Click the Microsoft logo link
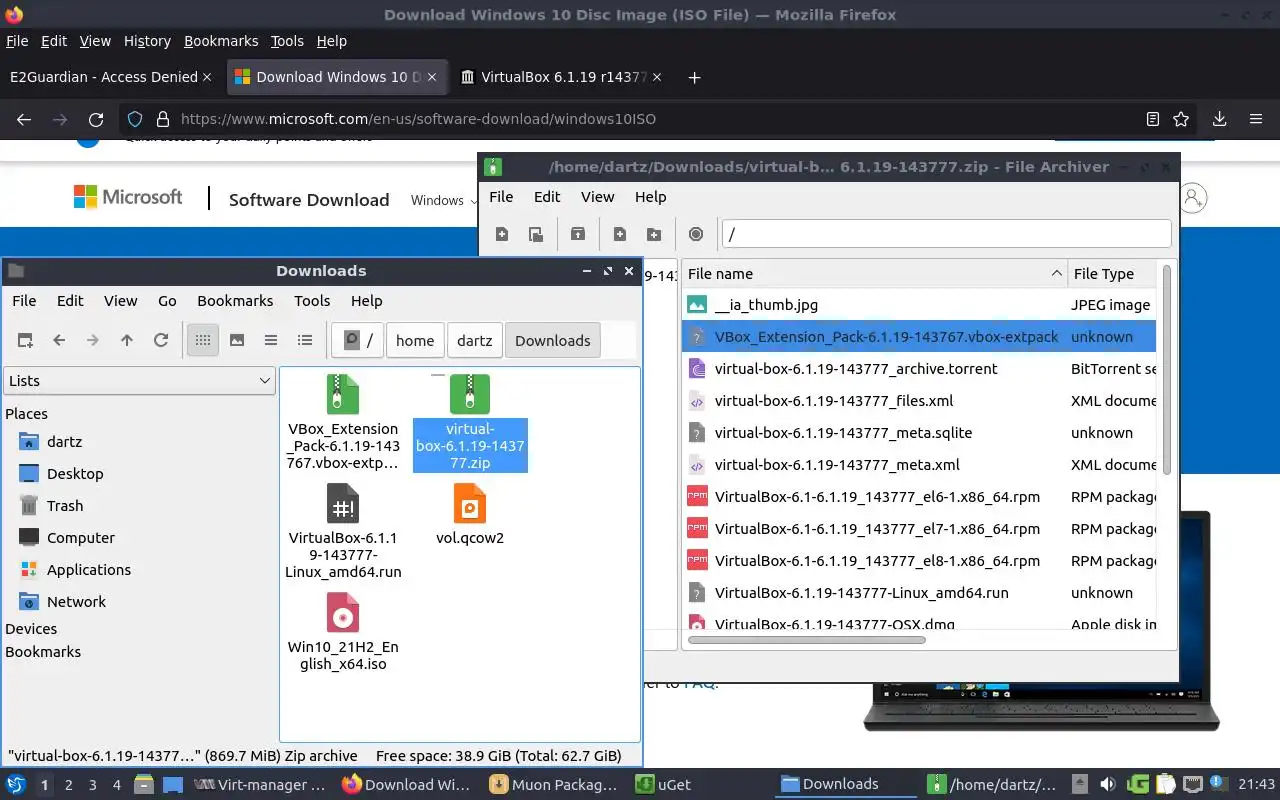 tap(128, 197)
